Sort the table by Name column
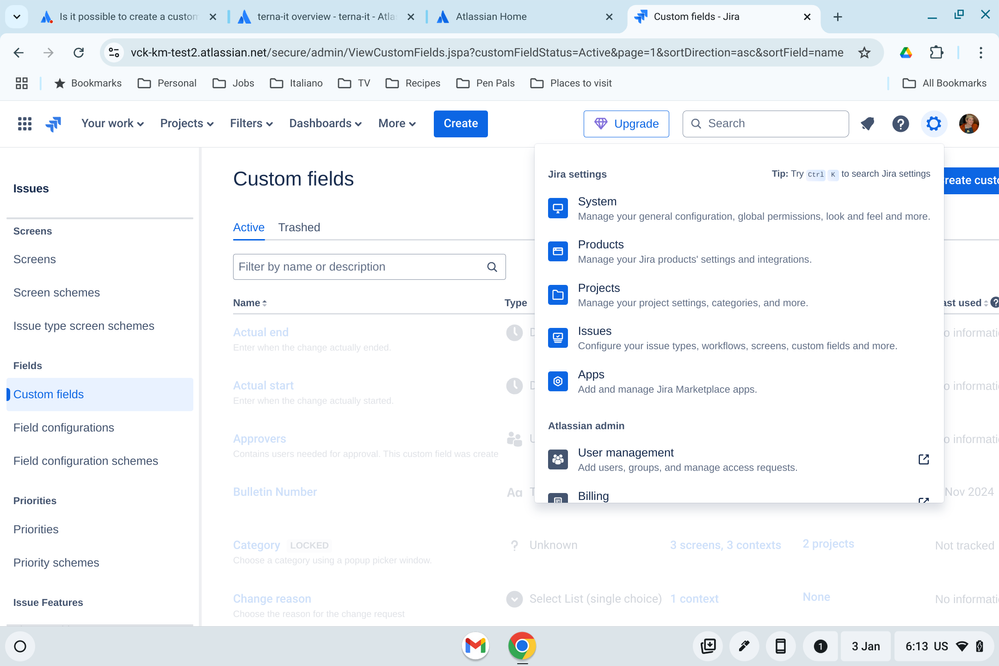999x666 pixels. coord(250,303)
